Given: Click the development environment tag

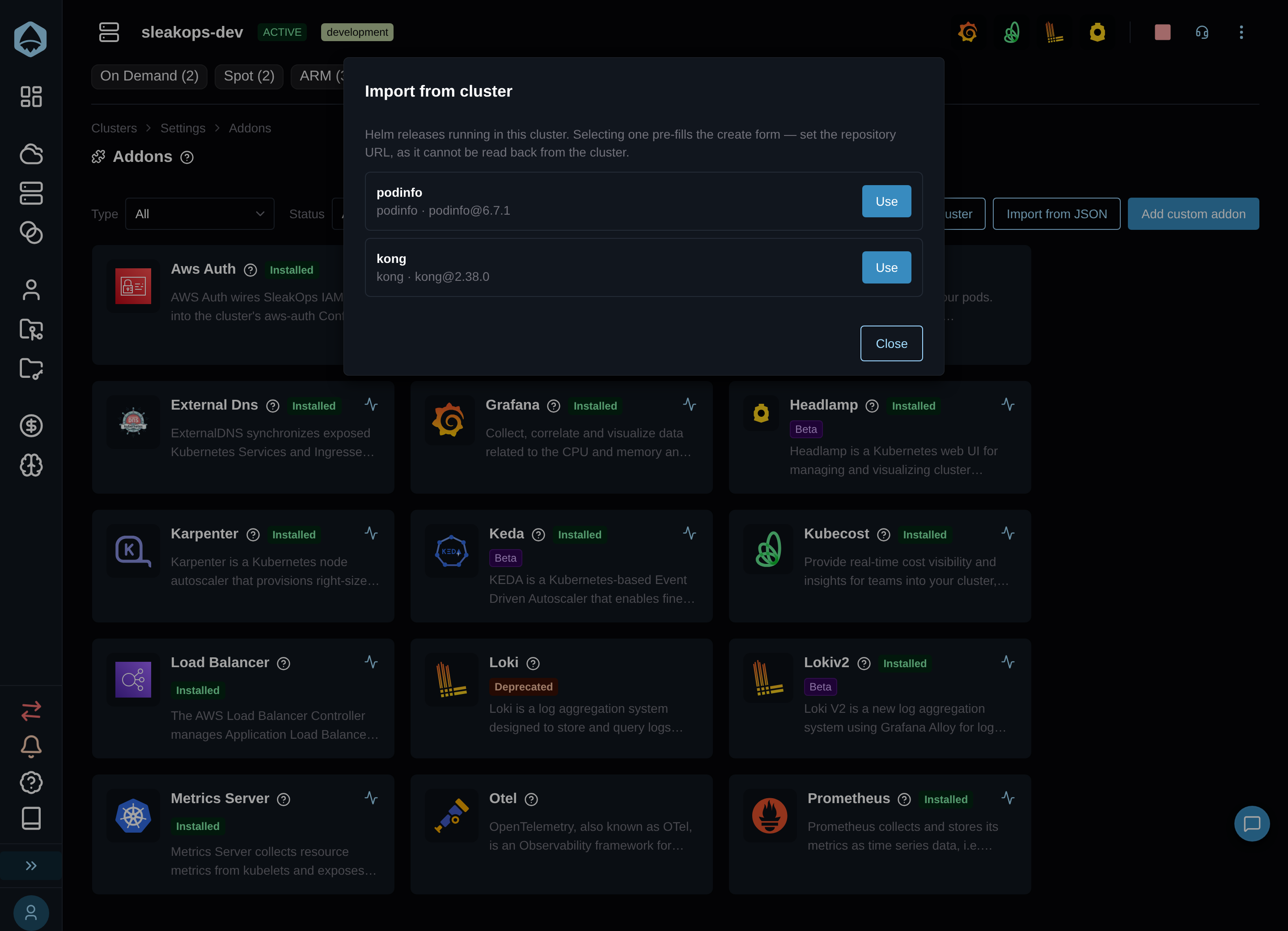Looking at the screenshot, I should tap(357, 32).
